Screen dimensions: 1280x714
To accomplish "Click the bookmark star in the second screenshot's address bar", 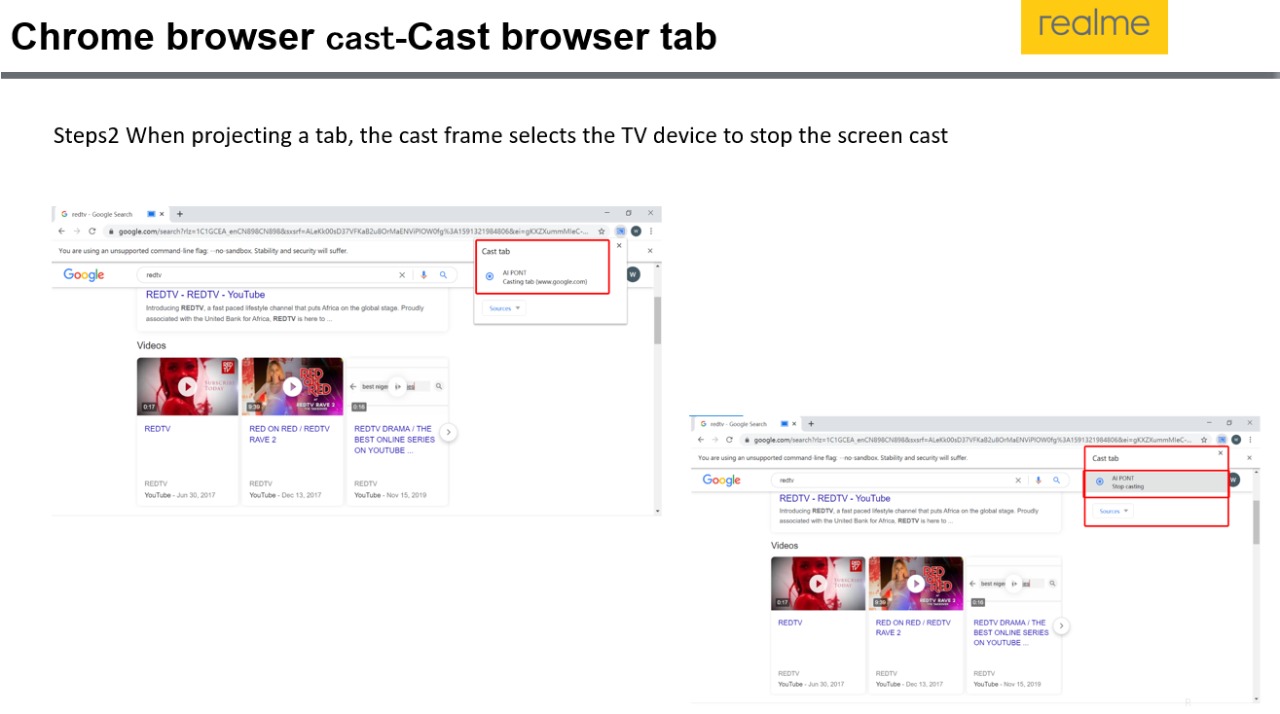I will 1203,440.
